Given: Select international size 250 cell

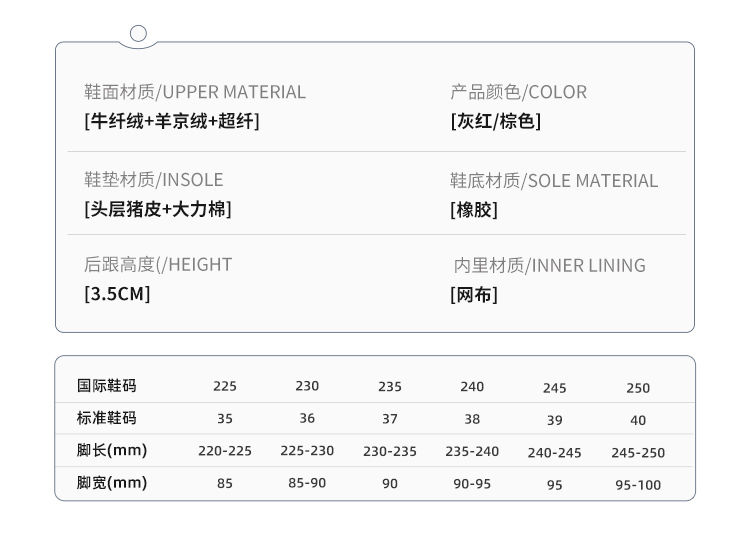Looking at the screenshot, I should pyautogui.click(x=638, y=388).
